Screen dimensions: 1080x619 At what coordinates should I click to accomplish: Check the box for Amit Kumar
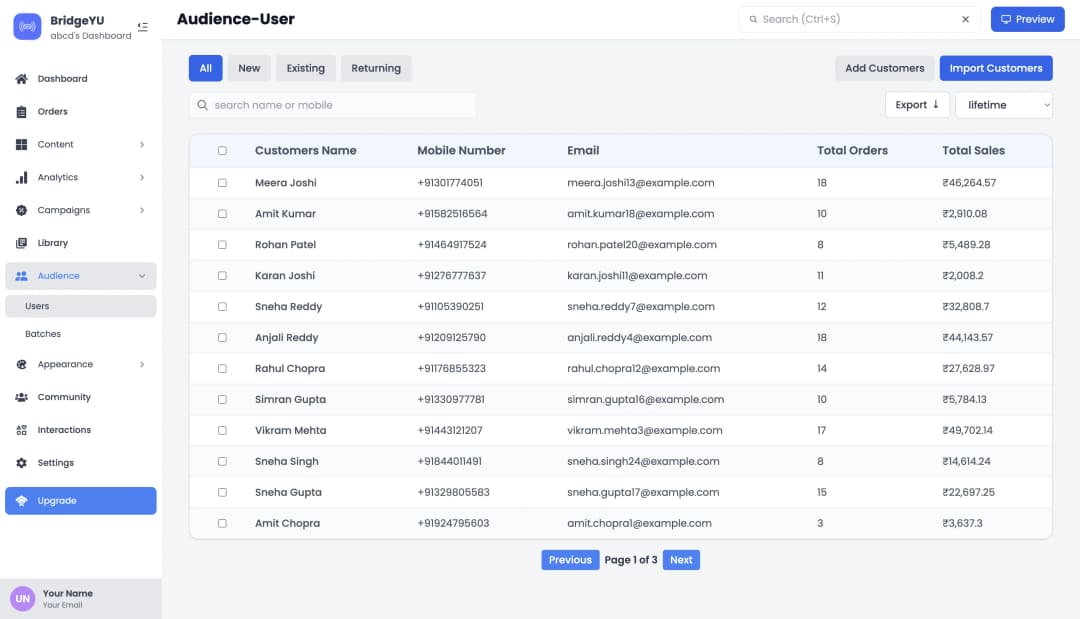pos(222,214)
